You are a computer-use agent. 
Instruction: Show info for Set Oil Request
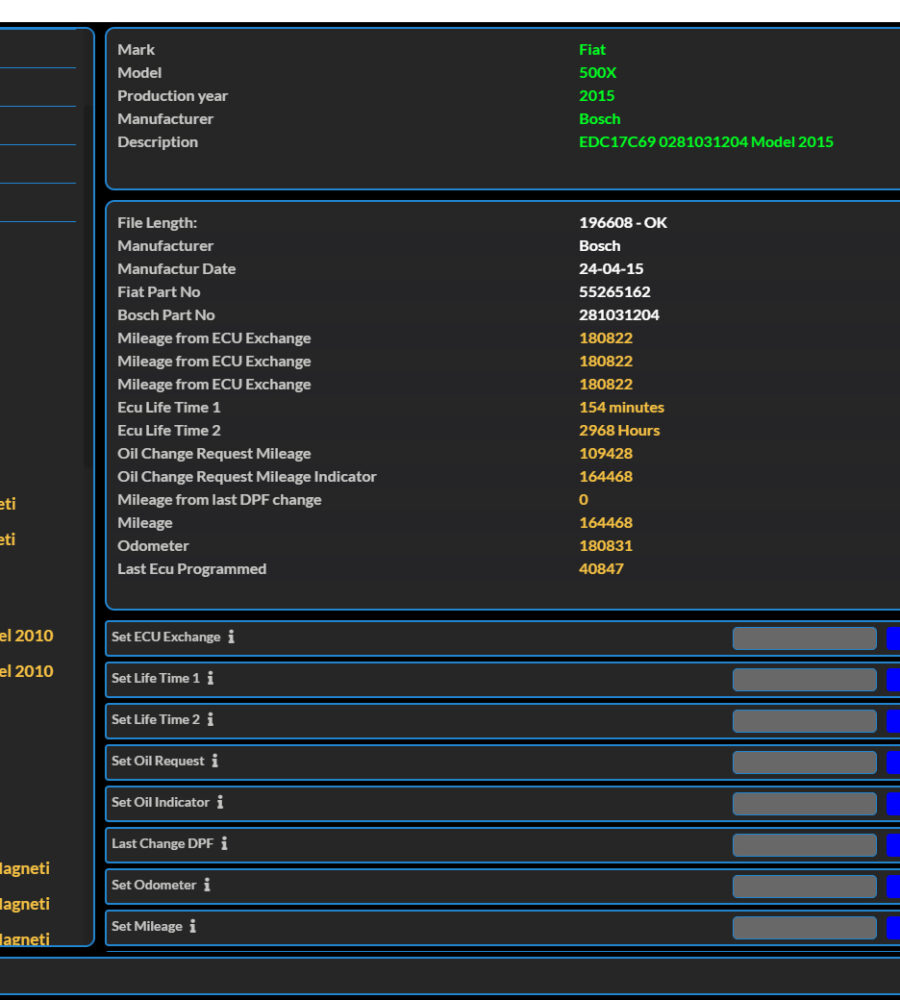click(x=215, y=761)
